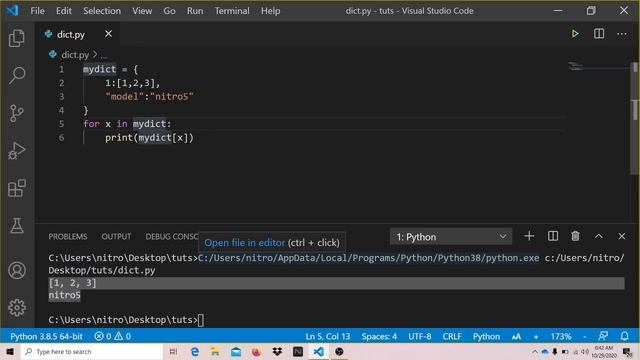640x360 pixels.
Task: Click the editor vertical scrollbar
Action: coord(635,118)
